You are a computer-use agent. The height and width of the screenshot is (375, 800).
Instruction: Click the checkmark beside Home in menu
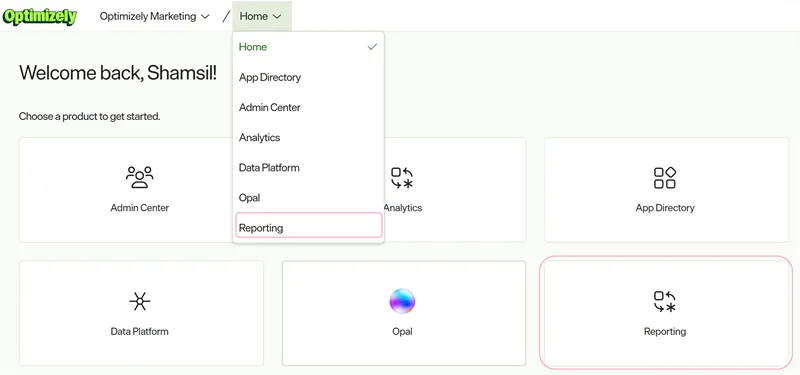pyautogui.click(x=372, y=47)
